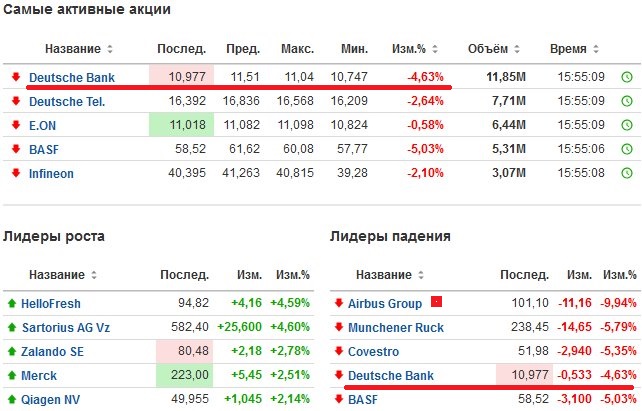Click the Пред. column header
642x411 pixels.
click(243, 49)
